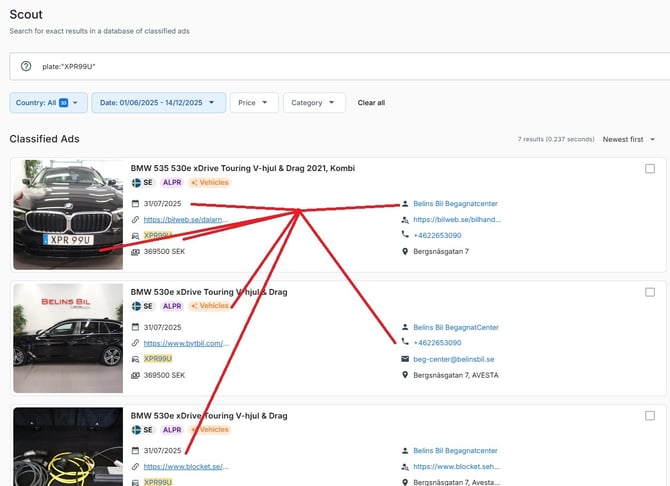Viewport: 670px width, 486px height.
Task: Click highlighted plate XPR99U on second ad
Action: [x=158, y=359]
